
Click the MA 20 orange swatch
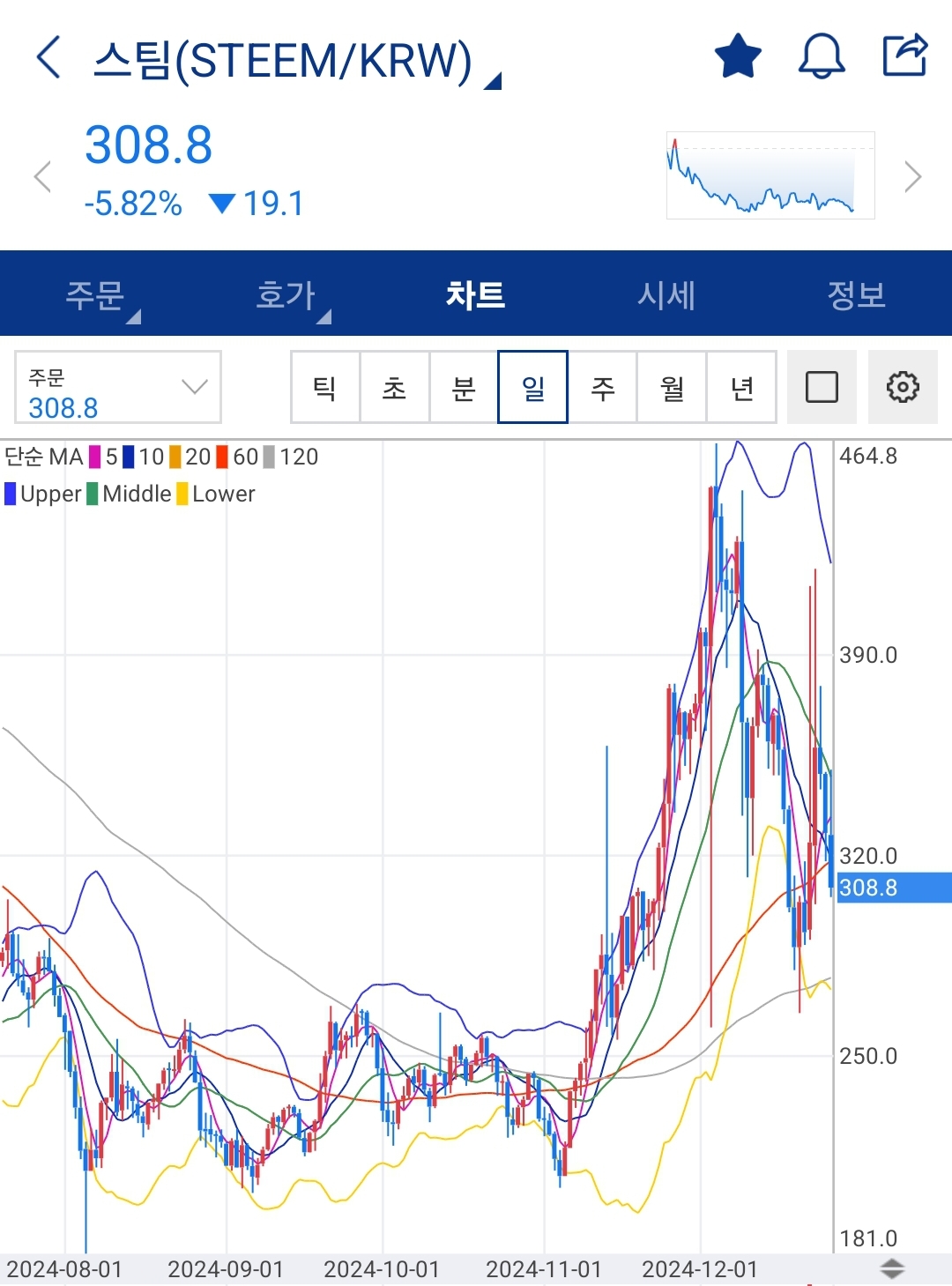175,457
